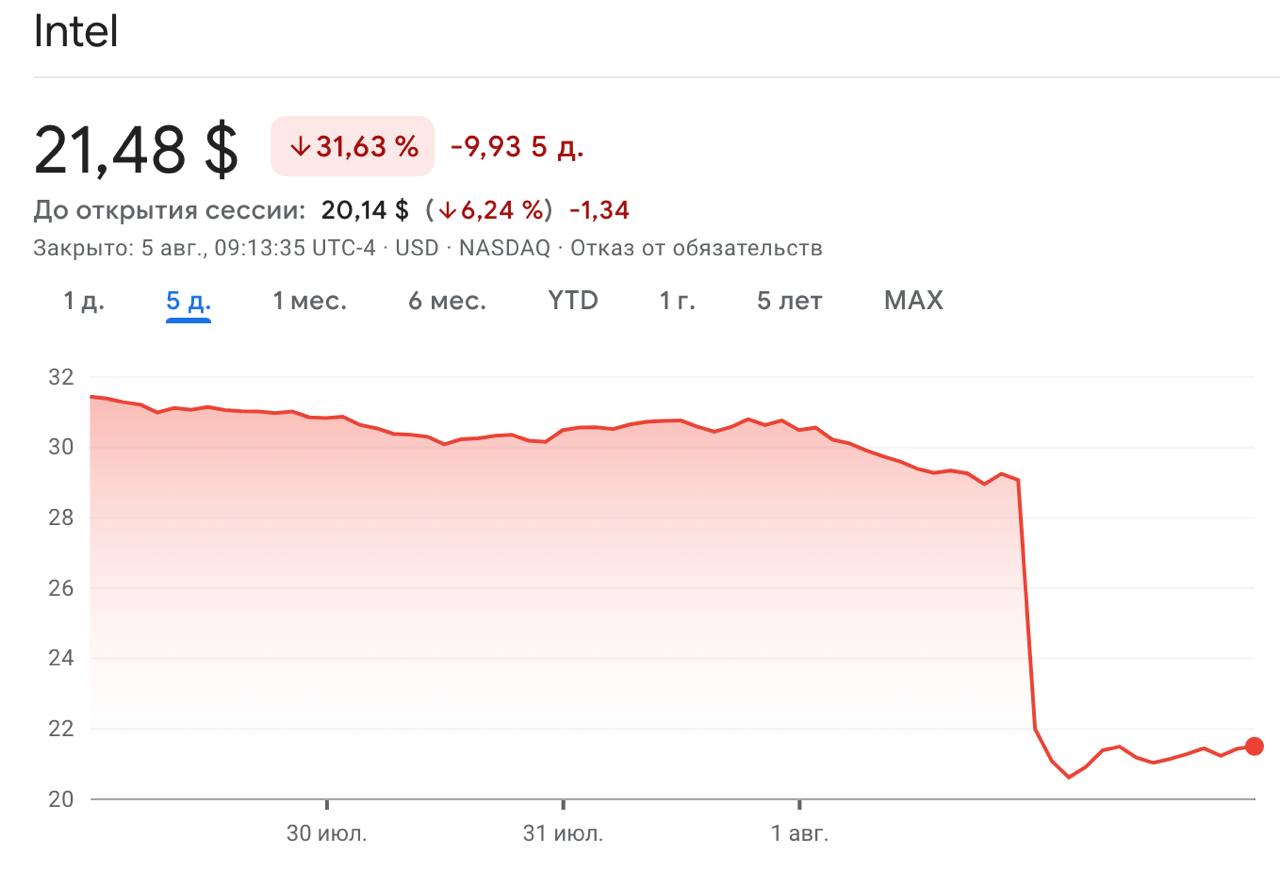The image size is (1280, 871).
Task: Click the red endpoint dot on chart
Action: [1254, 746]
